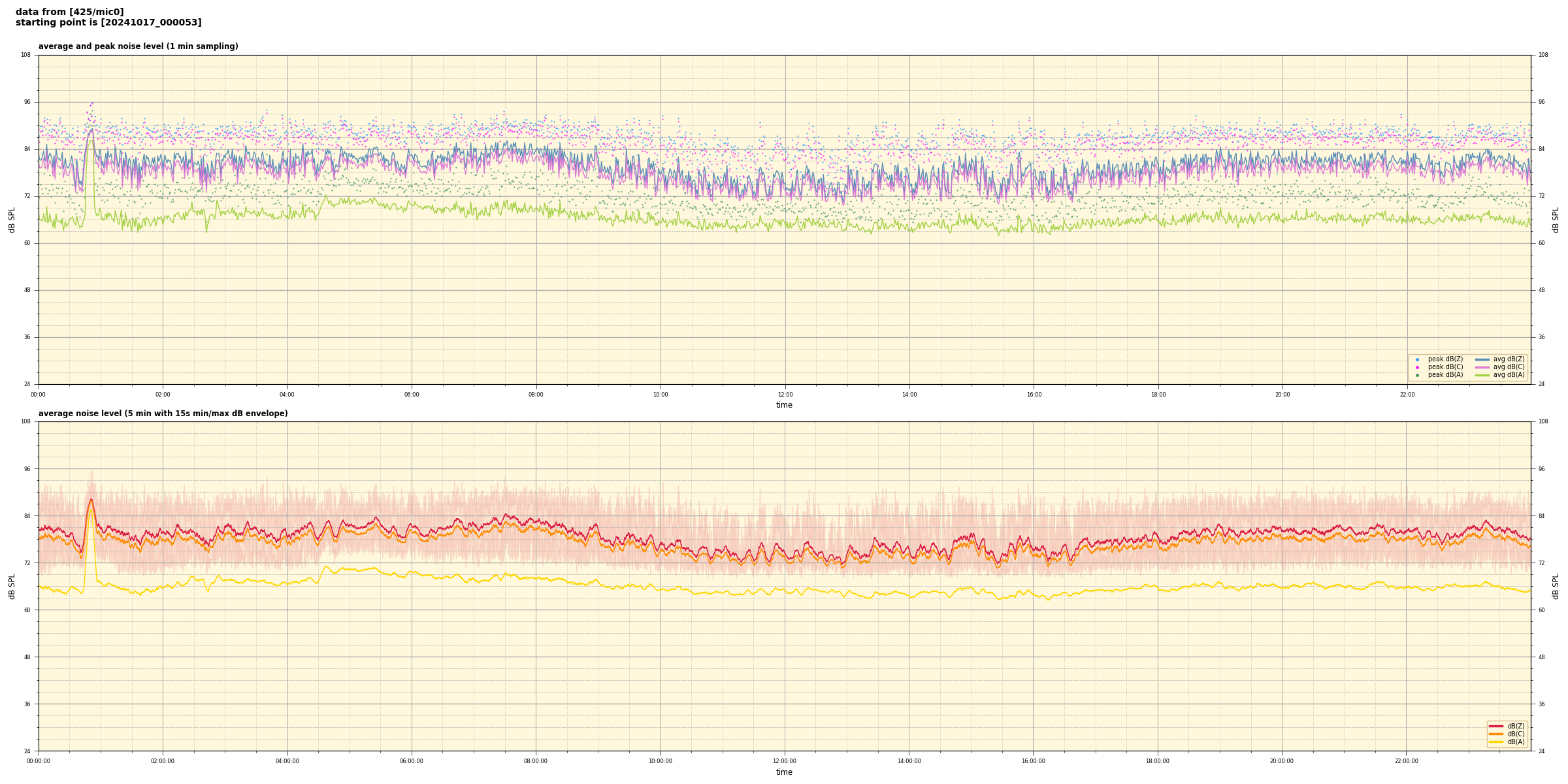Viewport: 1568px width, 784px height.
Task: Click the 18:00:00 tick on bottom chart axis
Action: [x=1158, y=761]
